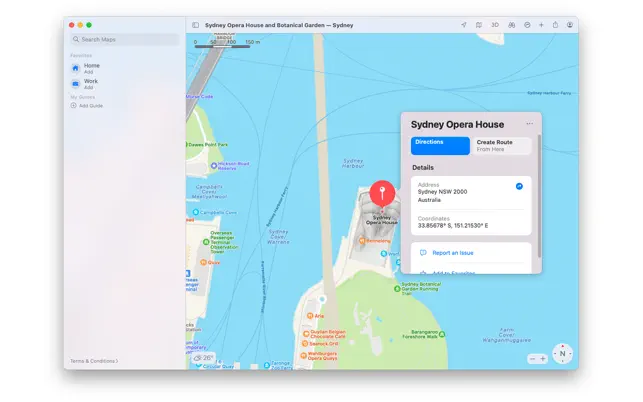Click the place card scrollbar
Viewport: 643px width, 402px height.
pyautogui.click(x=539, y=196)
